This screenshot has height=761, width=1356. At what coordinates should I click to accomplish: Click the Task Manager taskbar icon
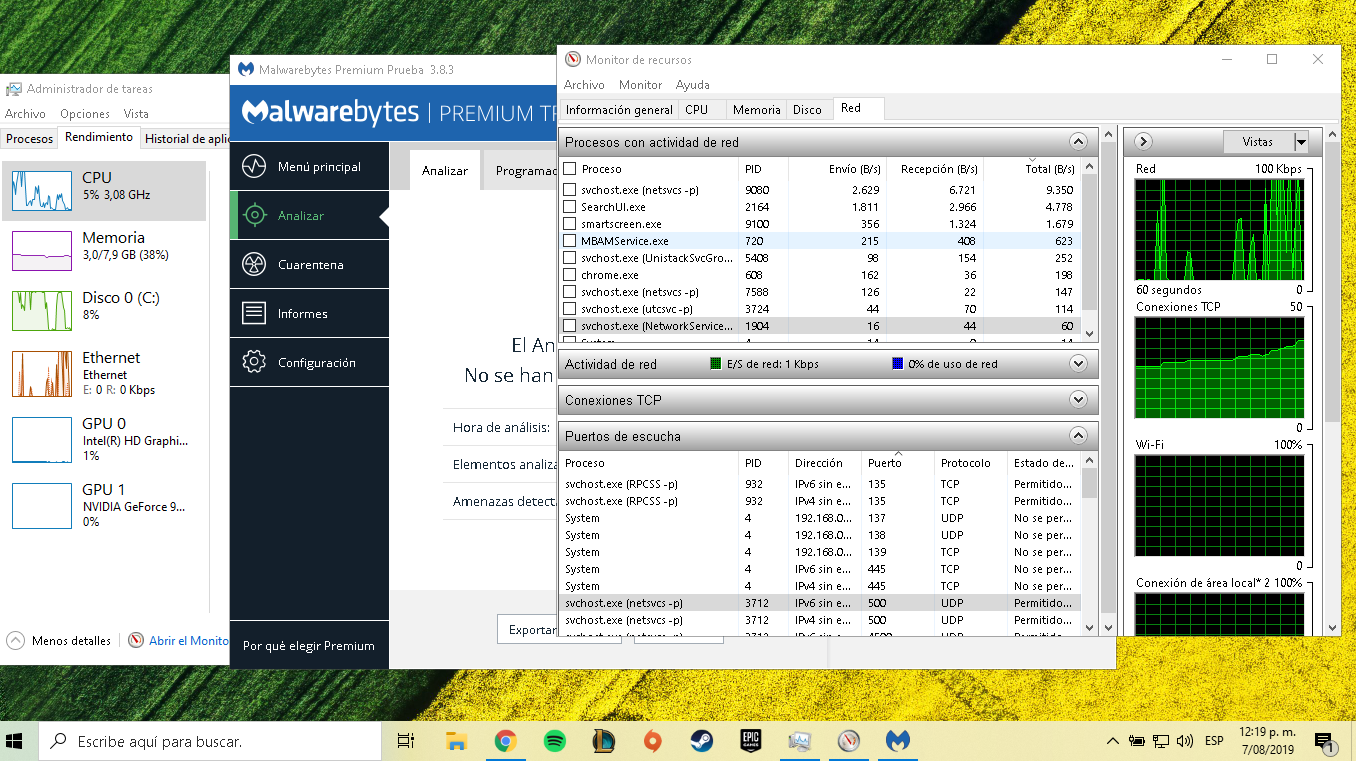click(799, 741)
